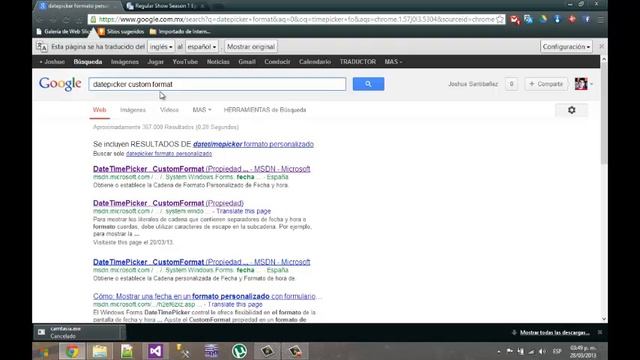Expand the MAS dropdown under search box
The width and height of the screenshot is (640, 360).
(202, 110)
